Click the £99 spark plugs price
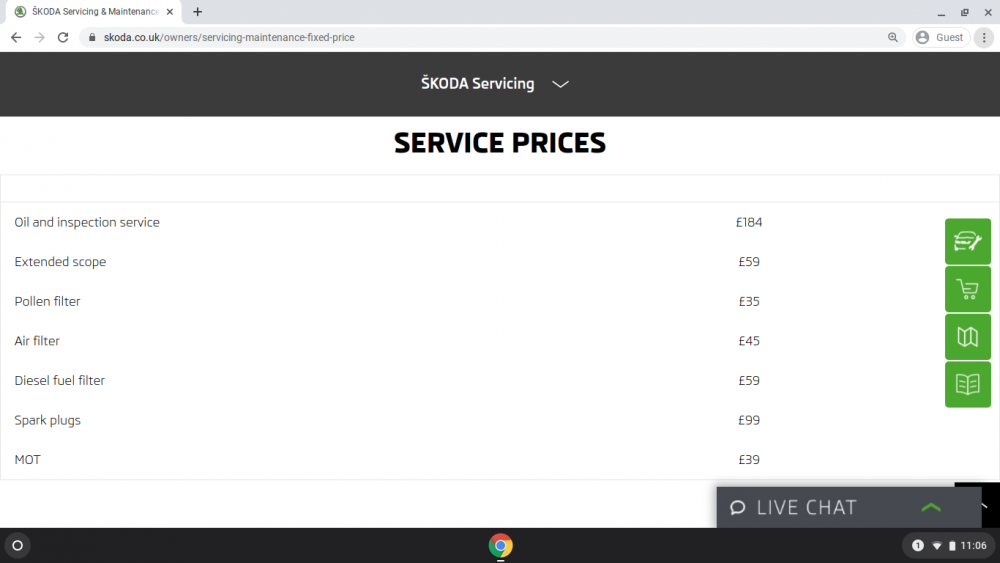This screenshot has width=1000, height=563. pos(749,420)
